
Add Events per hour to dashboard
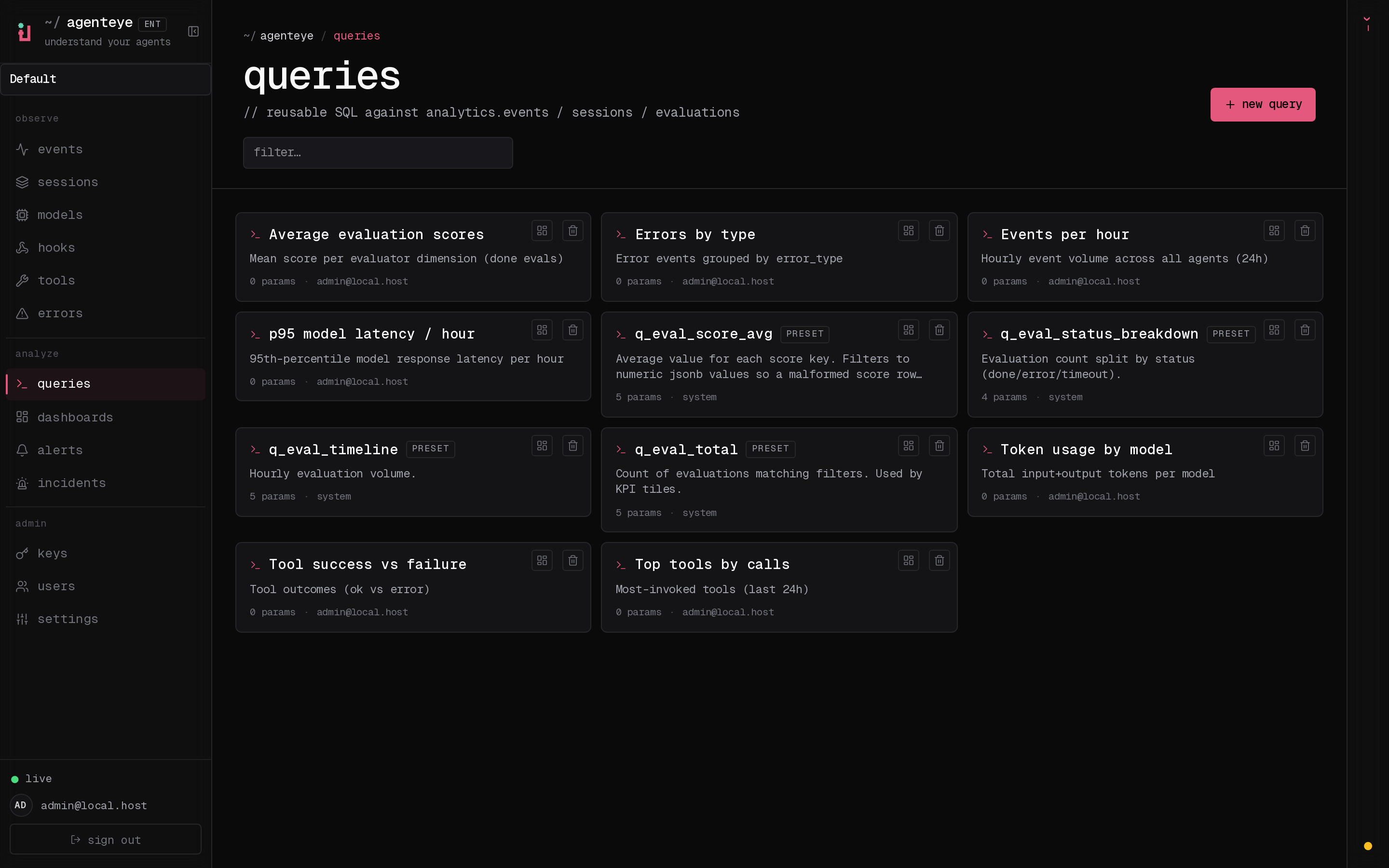[1274, 231]
